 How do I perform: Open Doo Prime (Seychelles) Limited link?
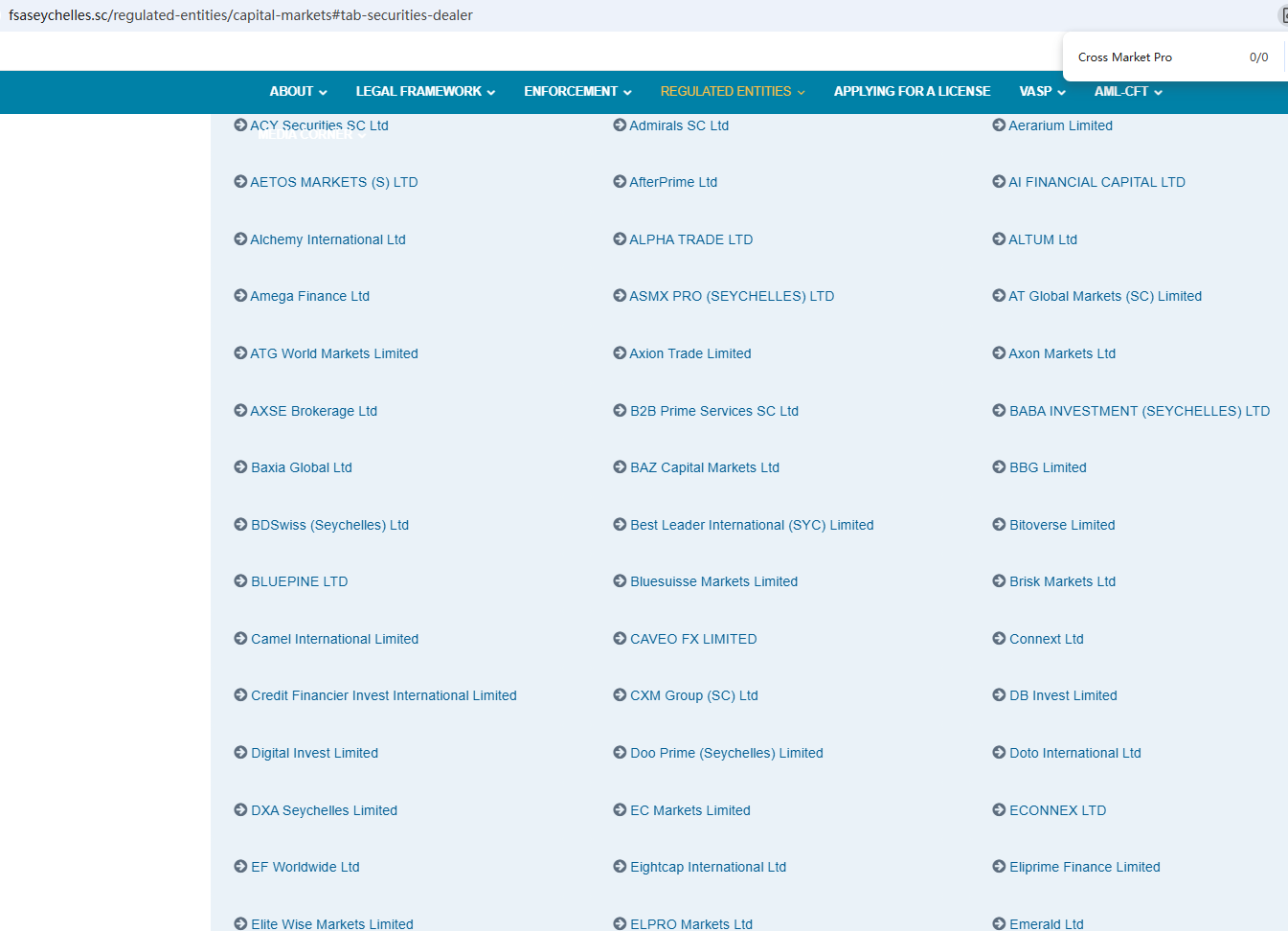point(726,753)
